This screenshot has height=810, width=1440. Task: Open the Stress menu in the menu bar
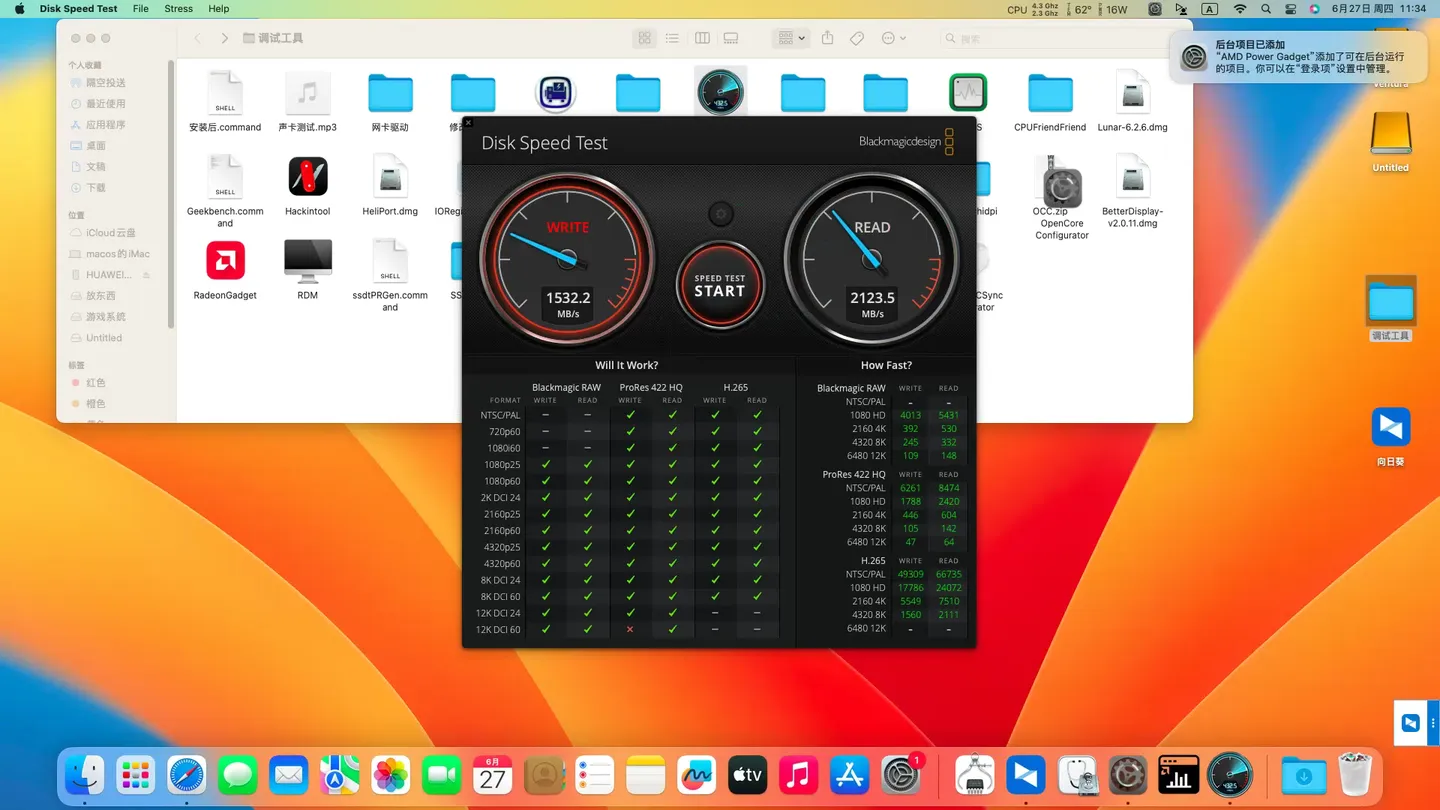(x=178, y=9)
